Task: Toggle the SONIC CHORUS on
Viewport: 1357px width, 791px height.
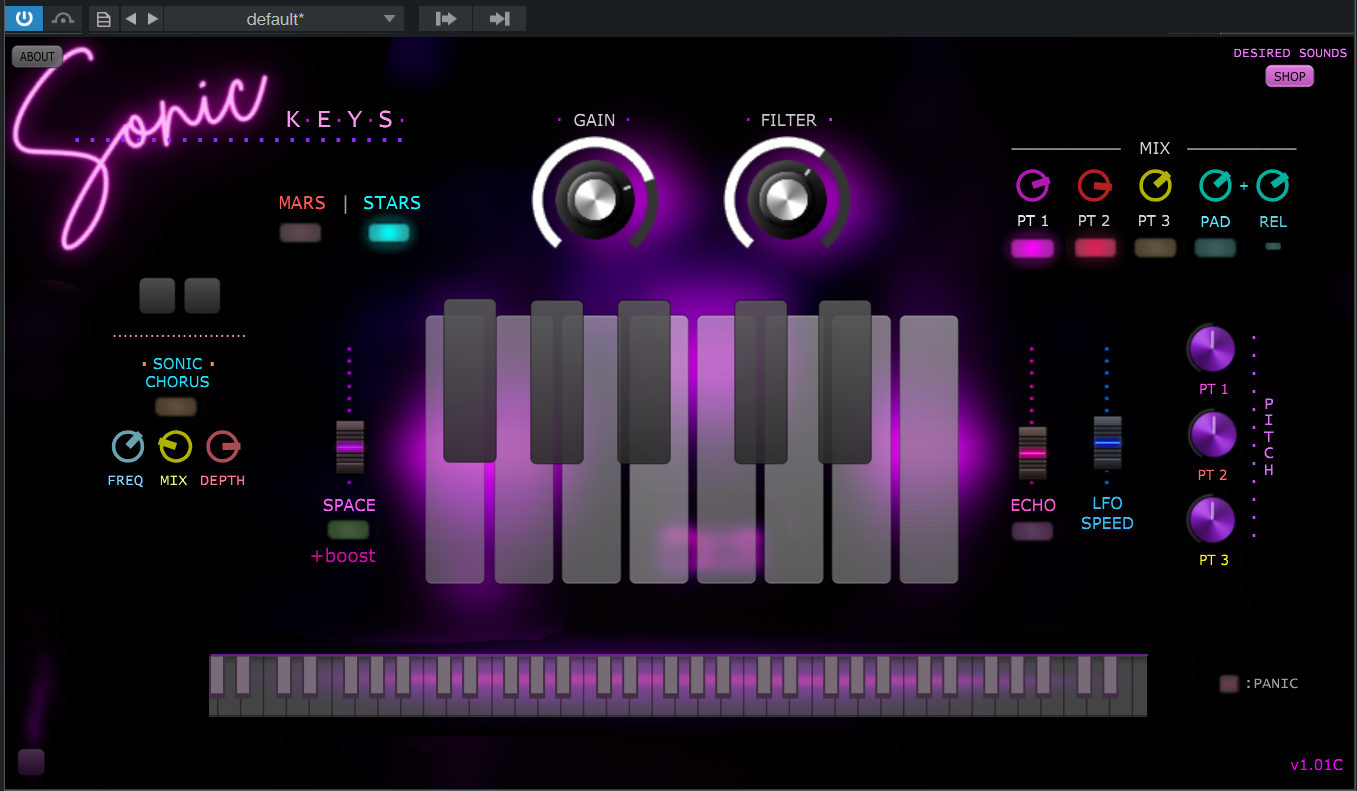Action: click(x=177, y=406)
